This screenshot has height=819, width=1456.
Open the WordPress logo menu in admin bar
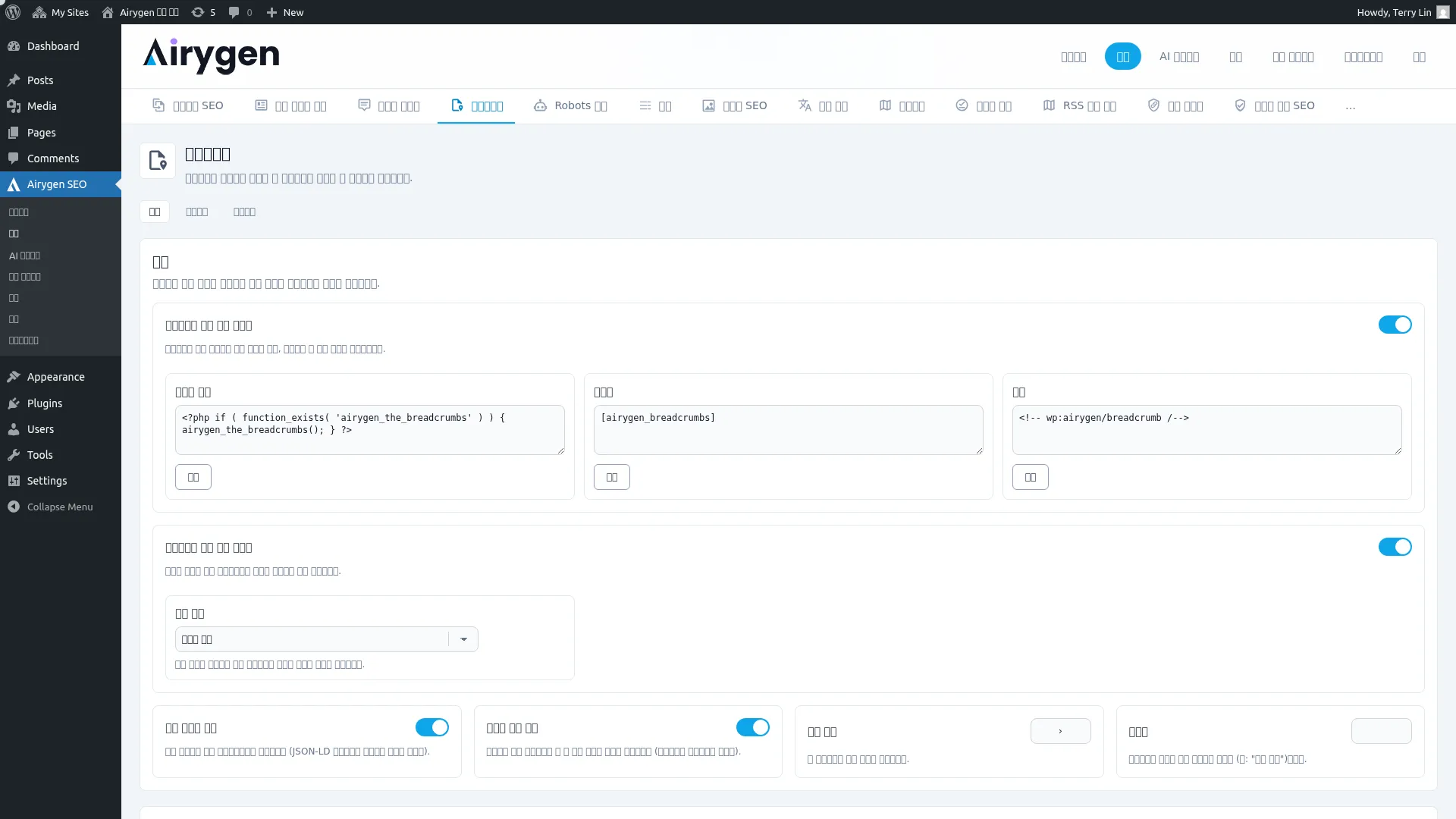pyautogui.click(x=13, y=12)
